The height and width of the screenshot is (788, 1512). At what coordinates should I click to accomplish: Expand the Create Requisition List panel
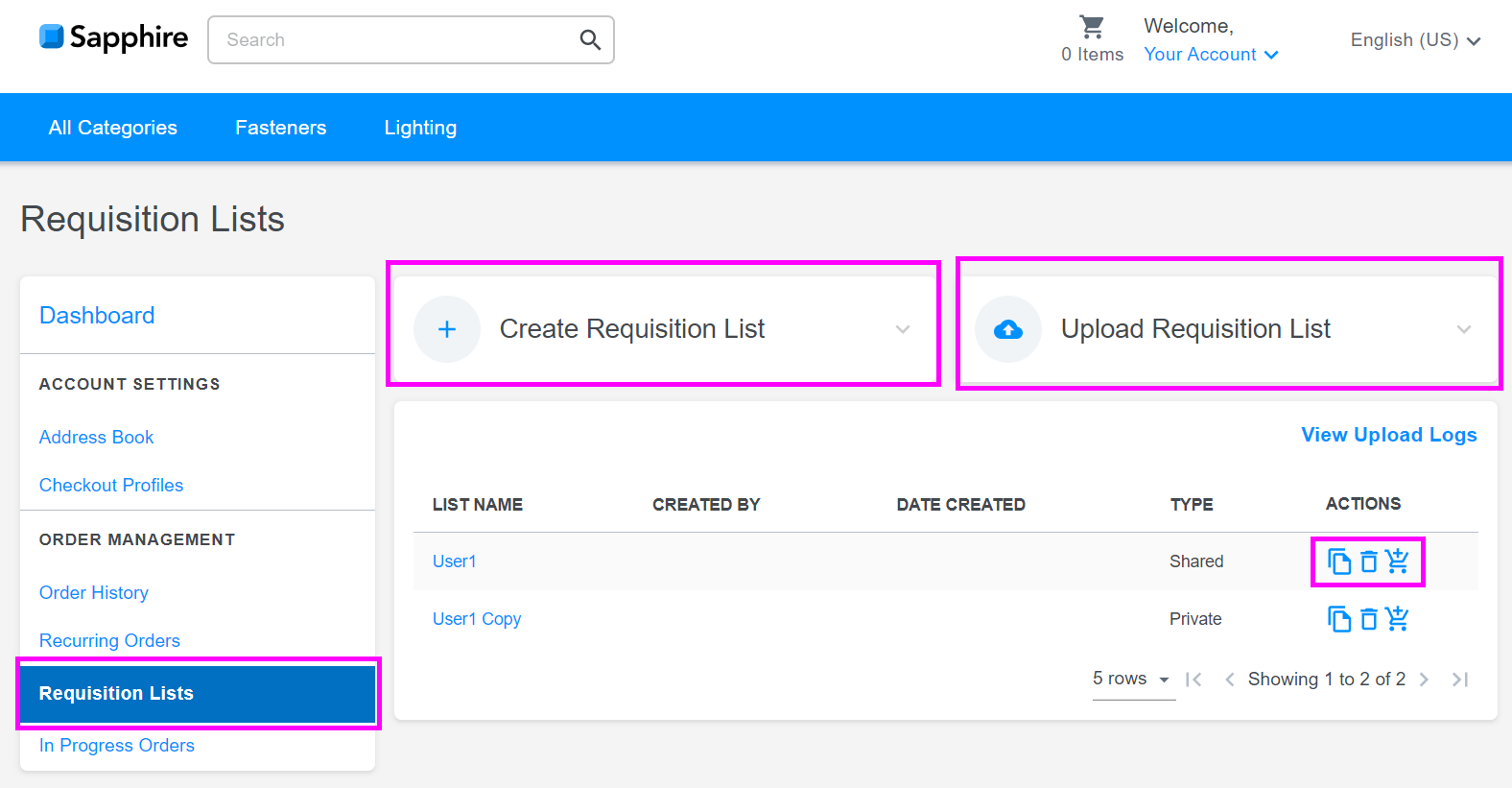coord(902,329)
